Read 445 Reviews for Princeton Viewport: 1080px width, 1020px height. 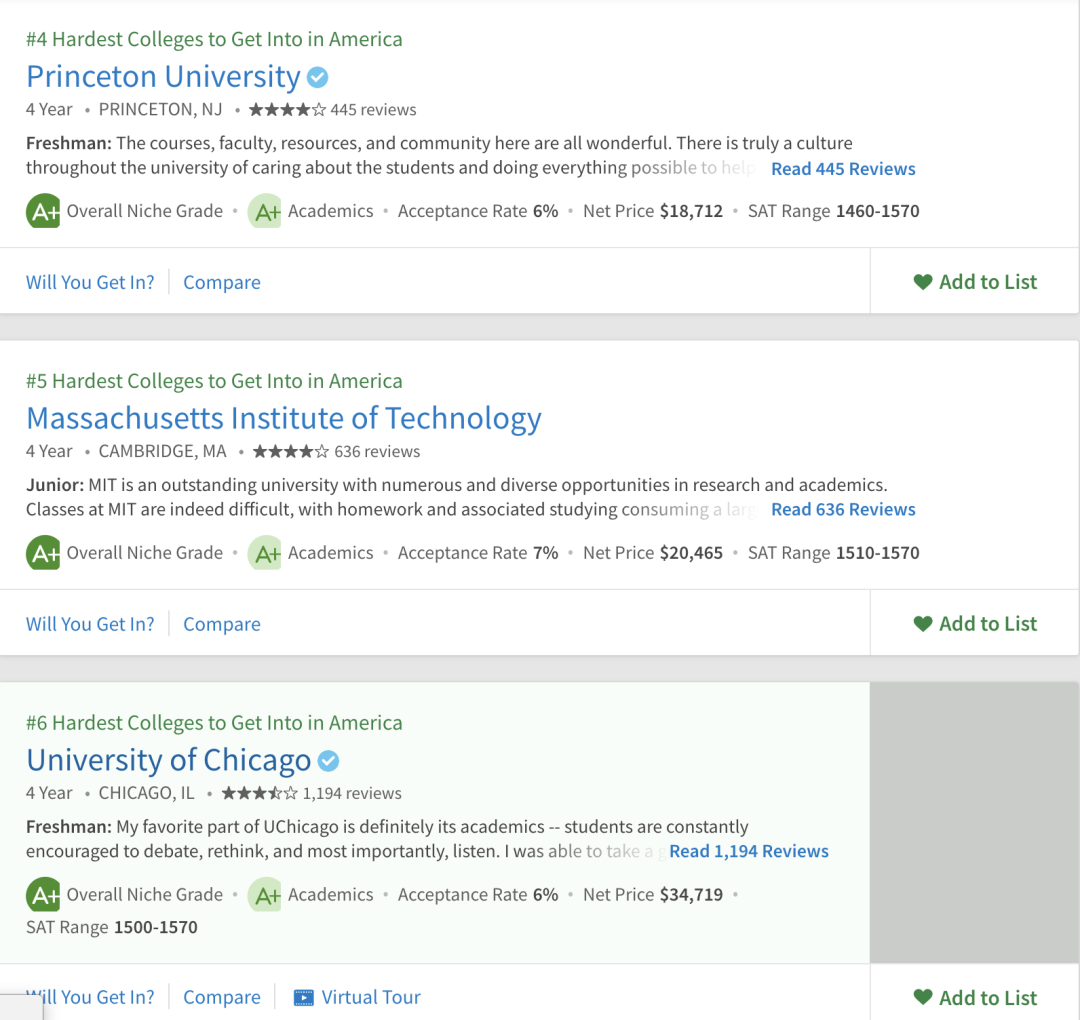tap(843, 169)
